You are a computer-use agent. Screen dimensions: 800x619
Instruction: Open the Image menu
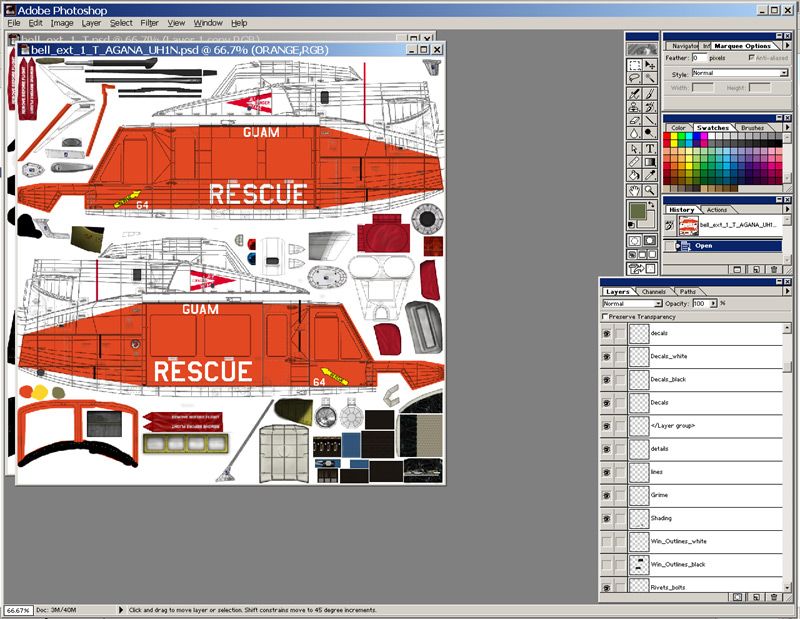[62, 23]
